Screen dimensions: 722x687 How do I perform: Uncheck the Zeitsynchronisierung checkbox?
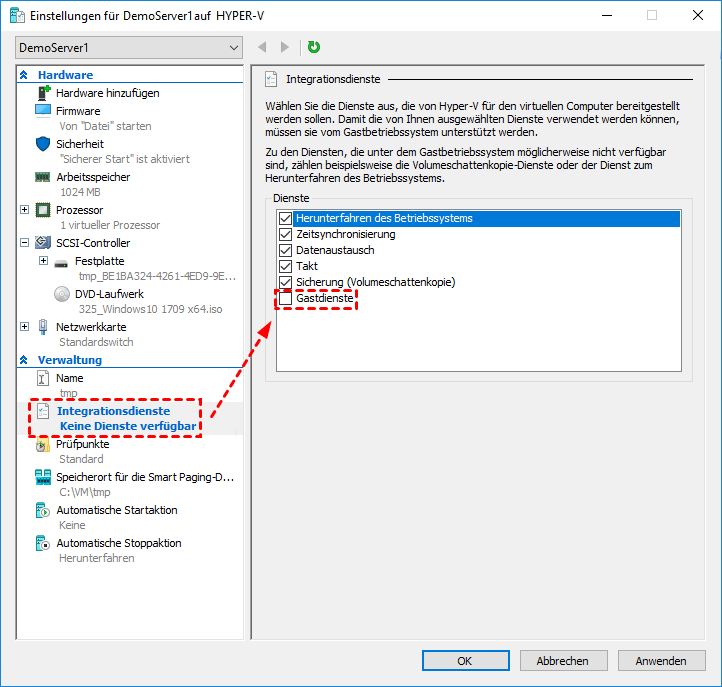[285, 234]
